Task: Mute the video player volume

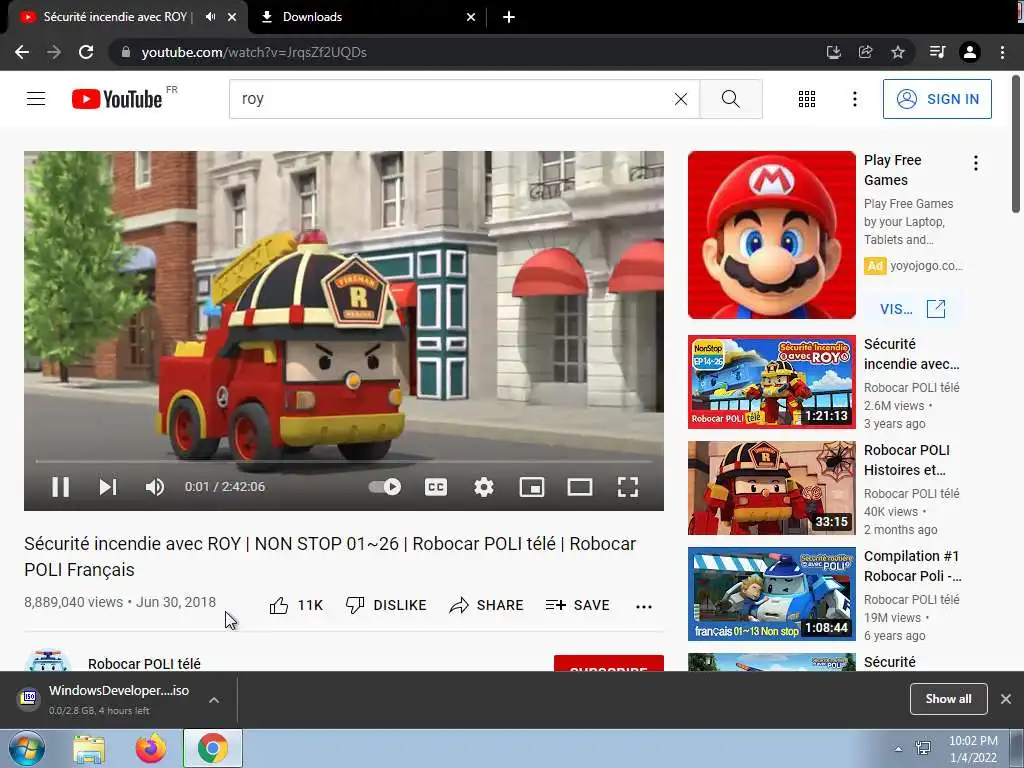Action: point(155,487)
